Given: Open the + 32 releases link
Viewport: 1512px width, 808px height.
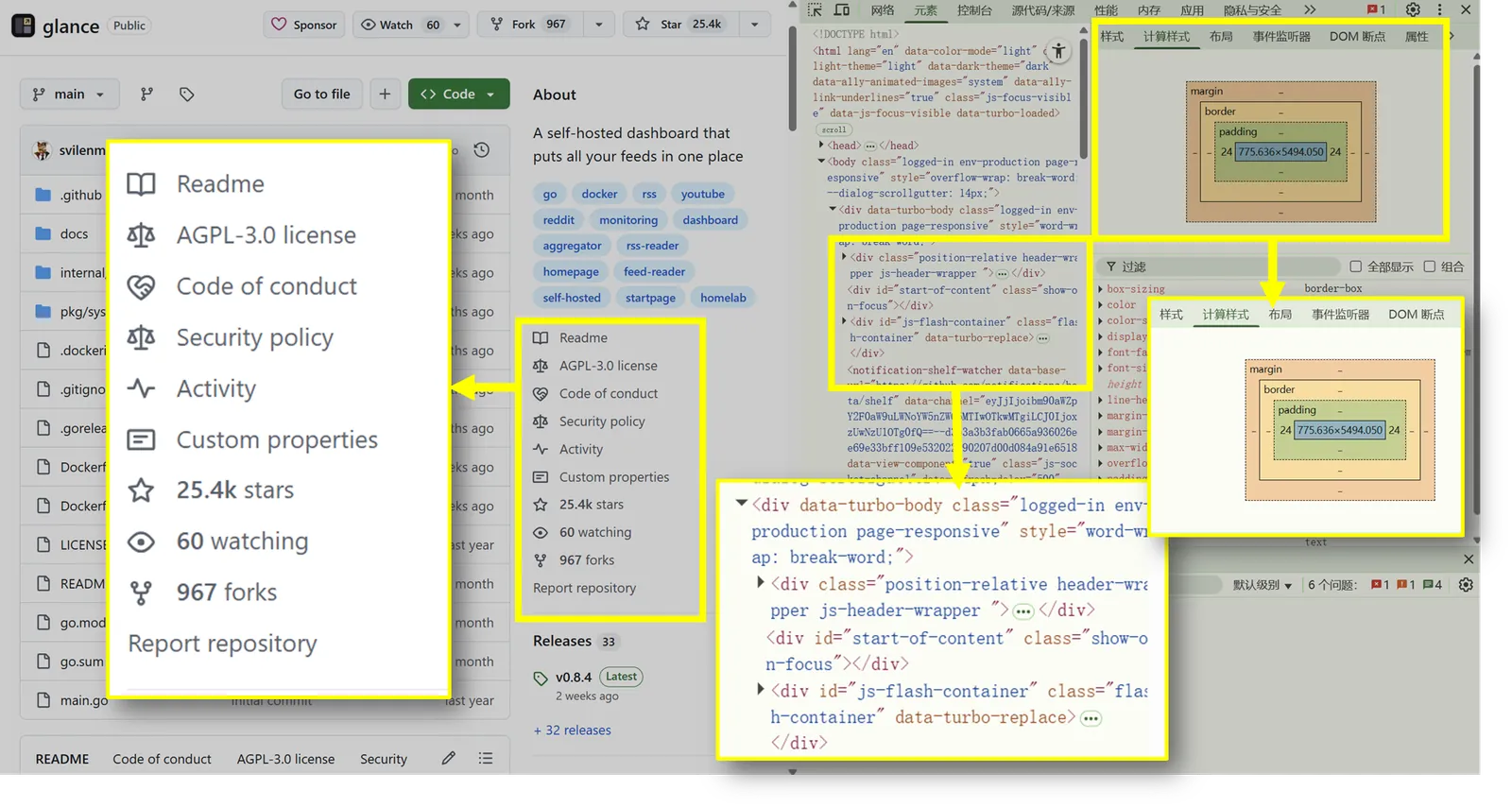Looking at the screenshot, I should tap(573, 730).
